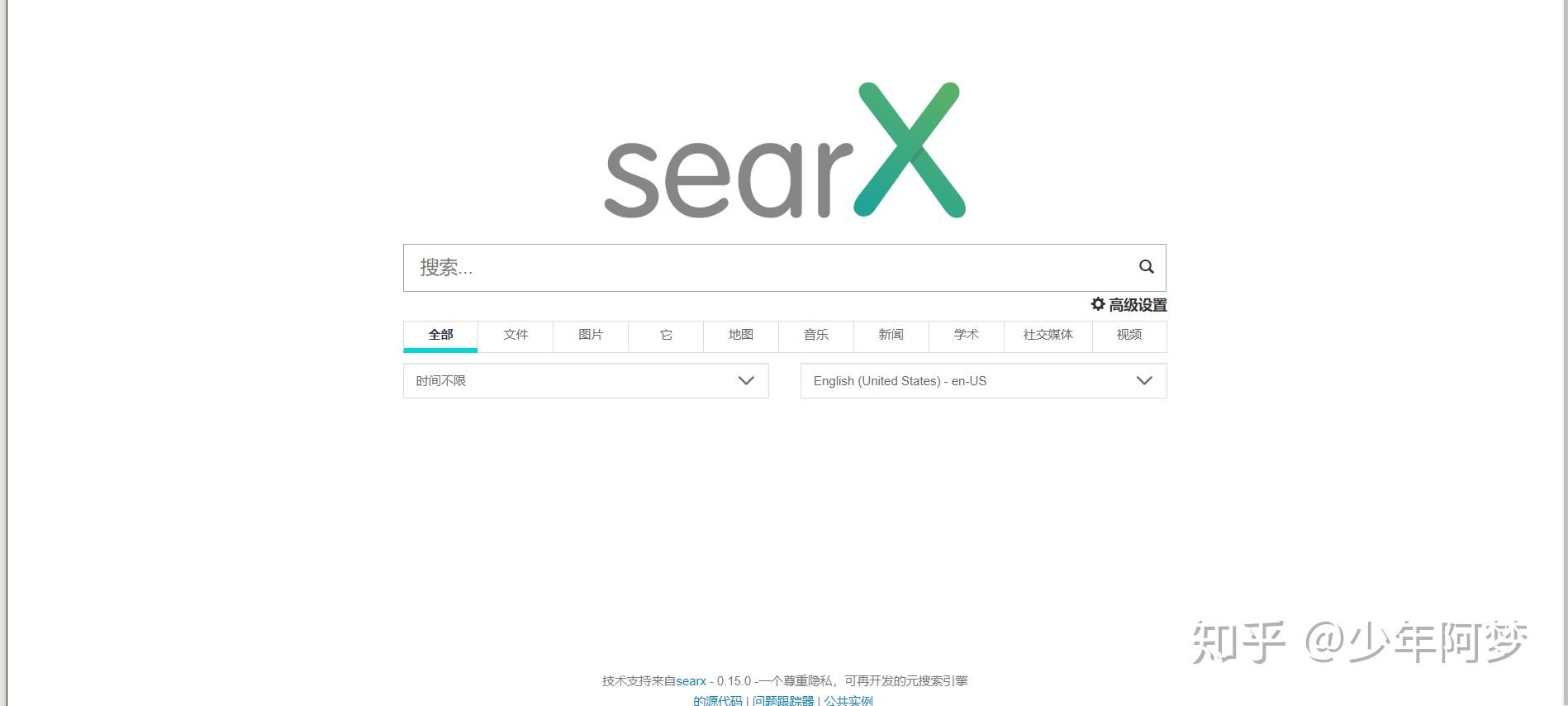
Task: Select the 新闻 category tab
Action: [x=891, y=335]
